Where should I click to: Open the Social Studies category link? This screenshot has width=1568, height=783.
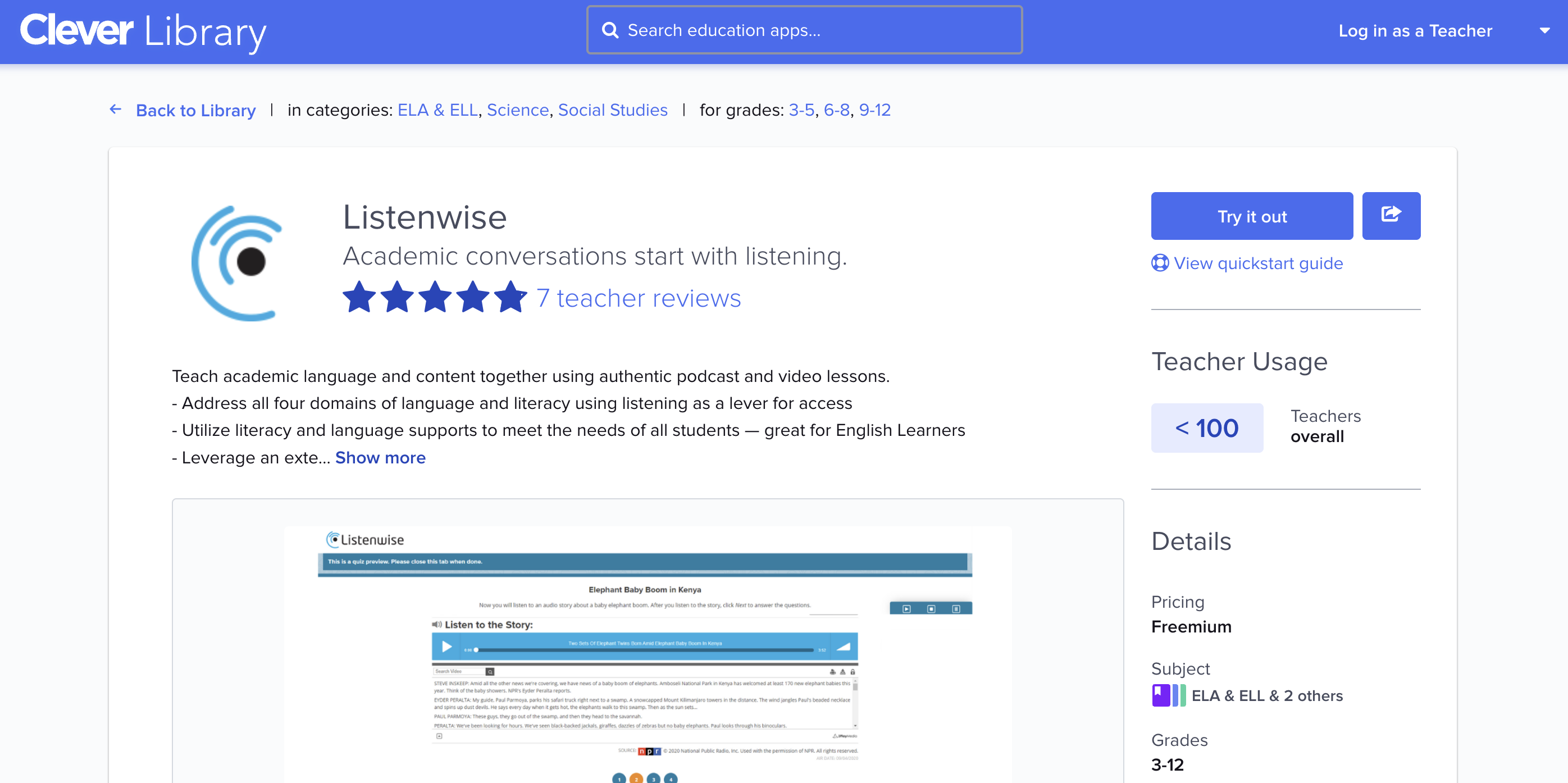point(612,110)
